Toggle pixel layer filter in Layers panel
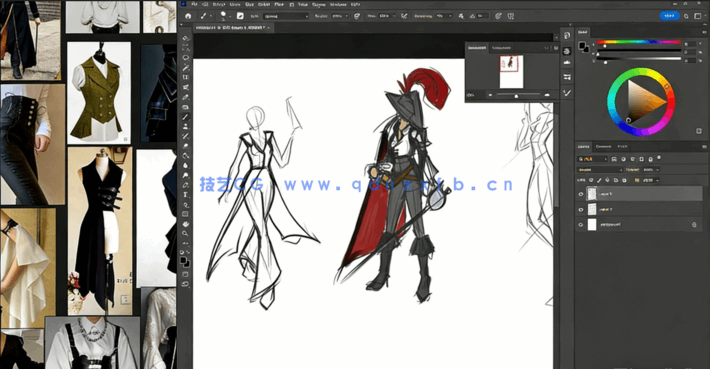The height and width of the screenshot is (369, 710). pos(614,159)
